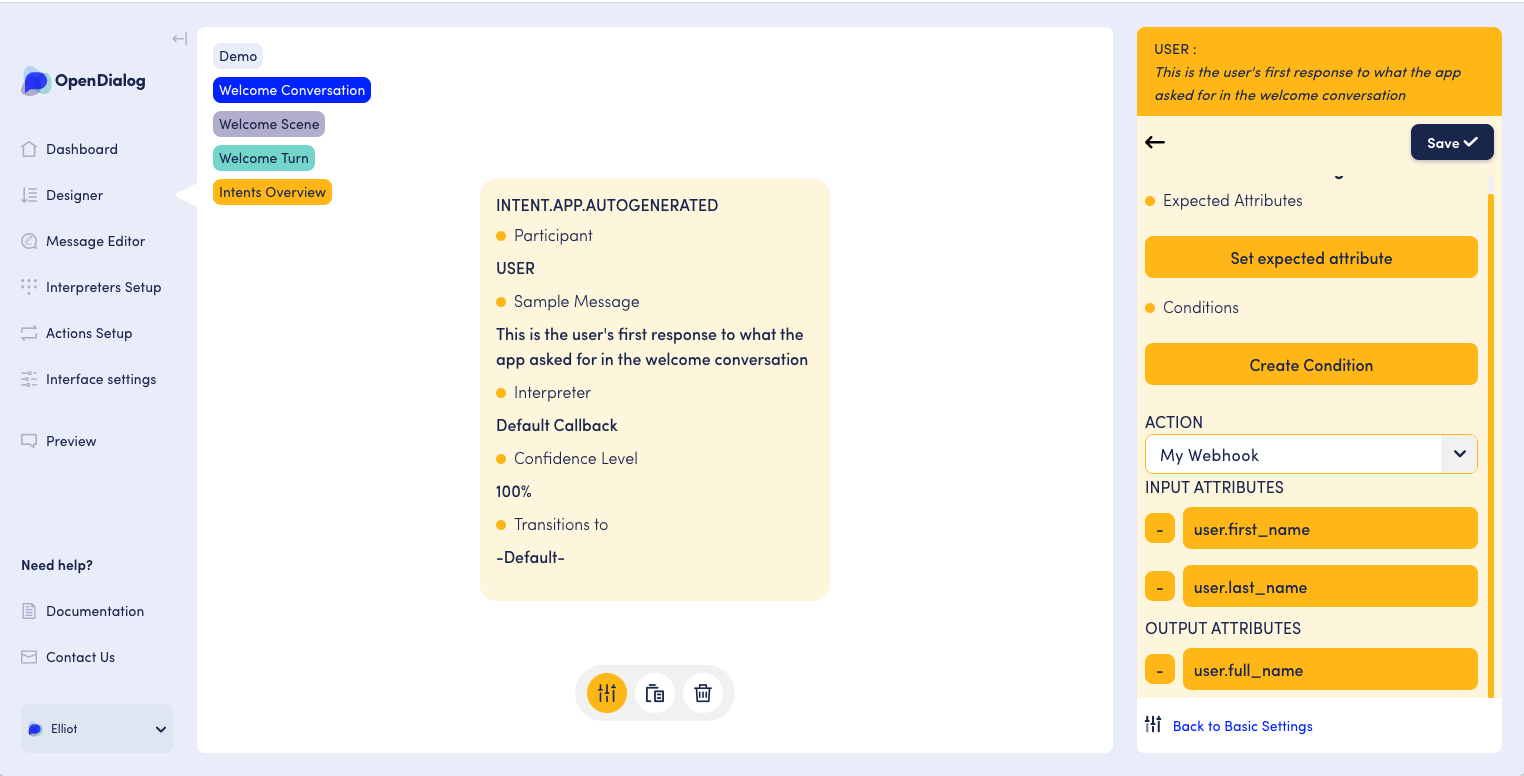Remove the user.full_name output attribute
The height and width of the screenshot is (776, 1524).
click(1160, 670)
